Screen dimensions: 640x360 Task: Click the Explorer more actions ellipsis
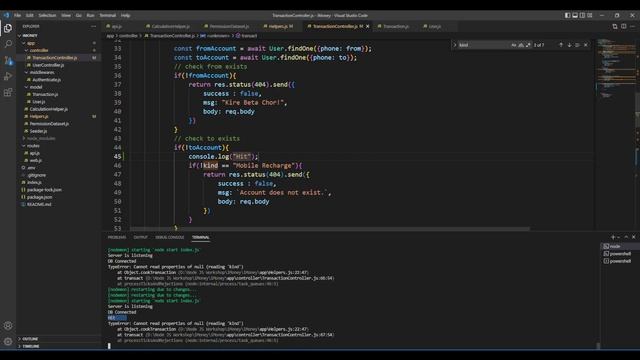(x=93, y=26)
